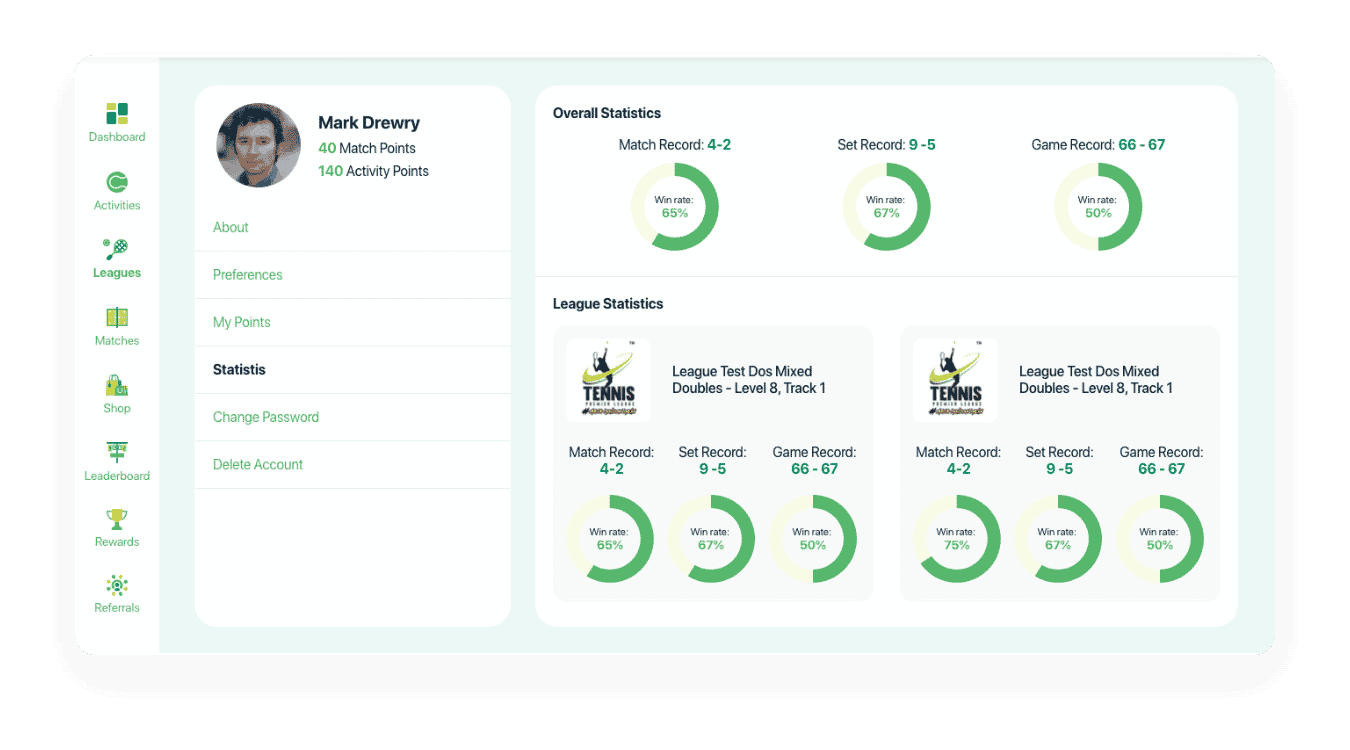The width and height of the screenshot is (1350, 750).
Task: Click the Activities label in sidebar
Action: pos(117,205)
